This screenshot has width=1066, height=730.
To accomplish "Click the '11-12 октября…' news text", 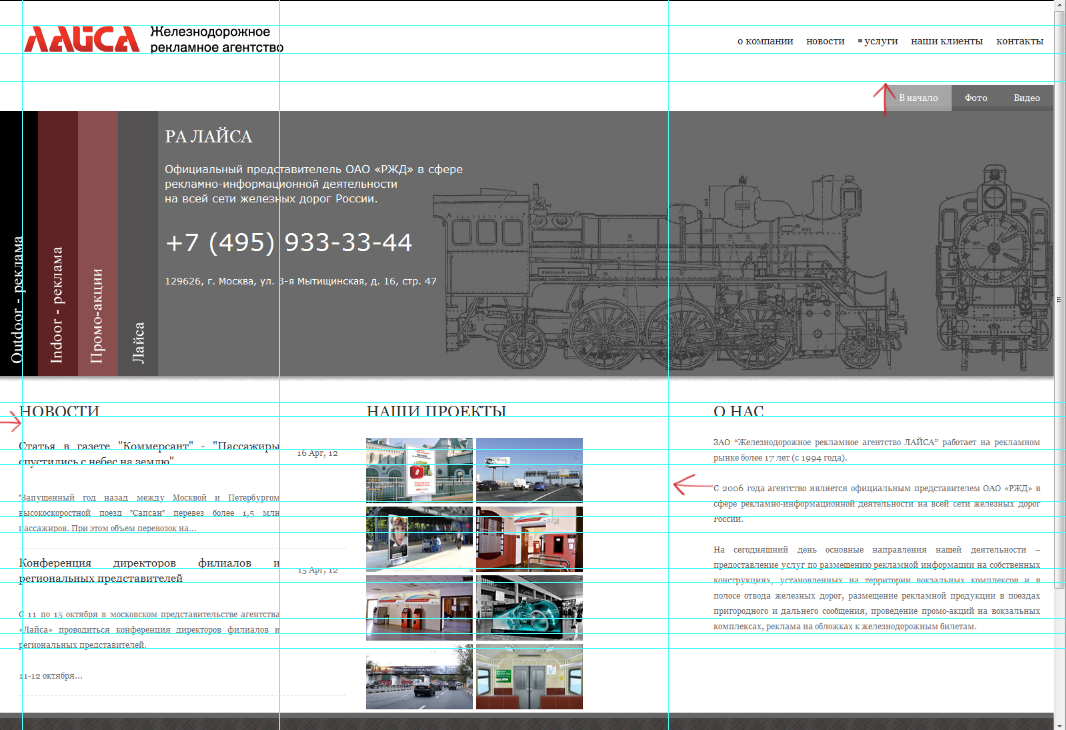I will pyautogui.click(x=50, y=676).
